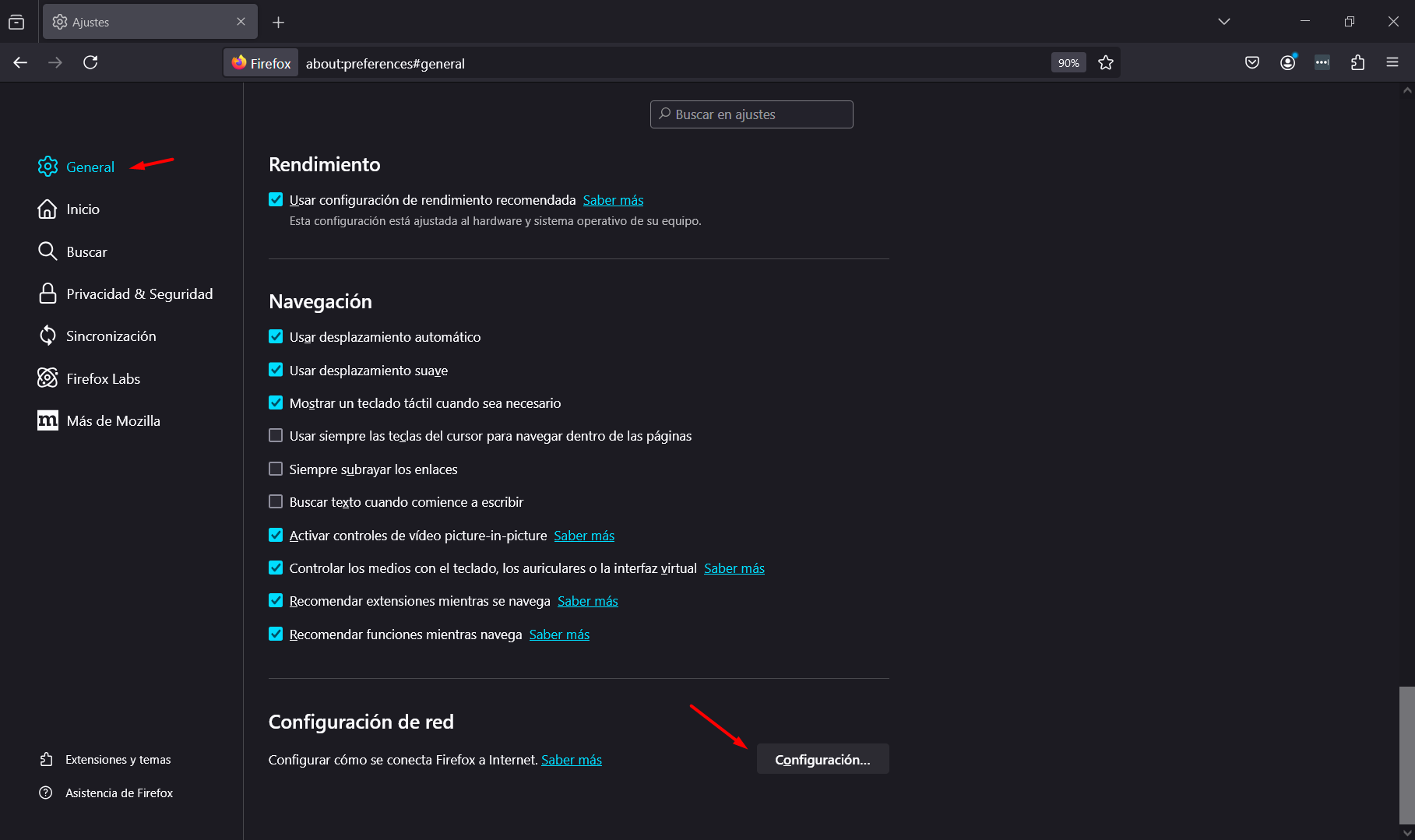Open Saber más for Recomendar funciones
This screenshot has height=840, width=1415.
tap(559, 634)
